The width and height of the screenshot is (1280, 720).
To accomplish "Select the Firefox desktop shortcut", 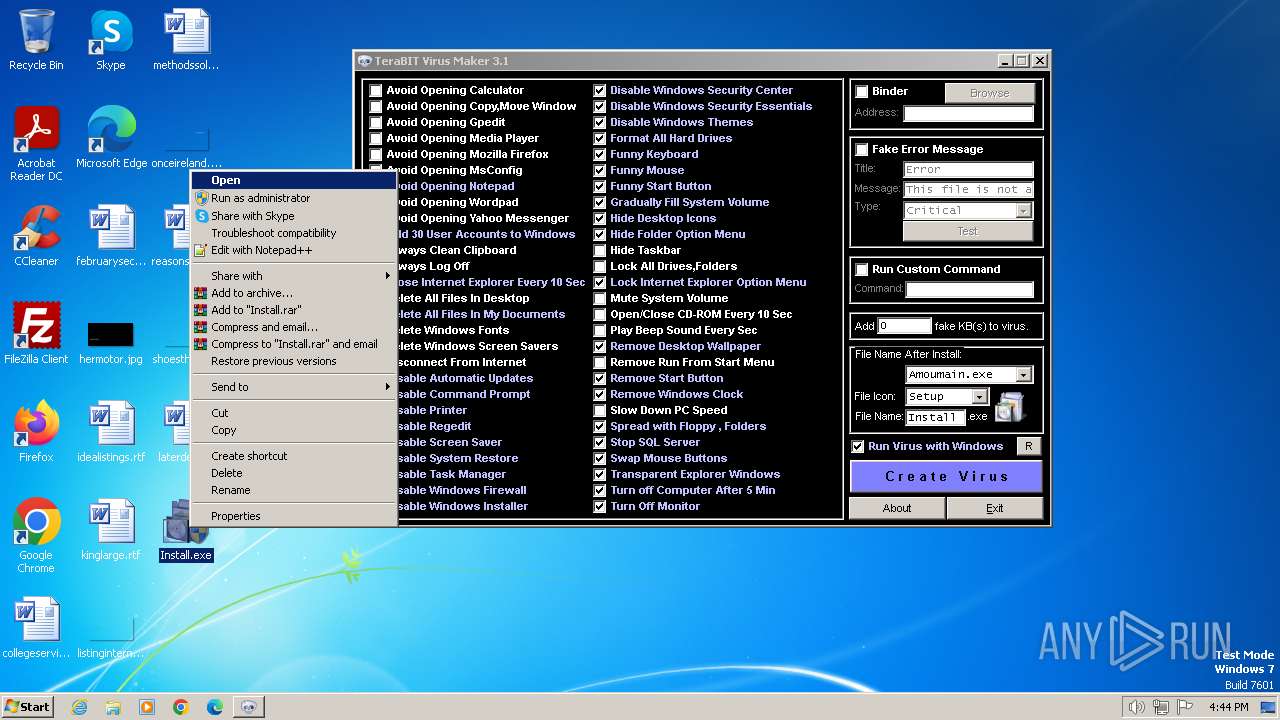I will (36, 431).
